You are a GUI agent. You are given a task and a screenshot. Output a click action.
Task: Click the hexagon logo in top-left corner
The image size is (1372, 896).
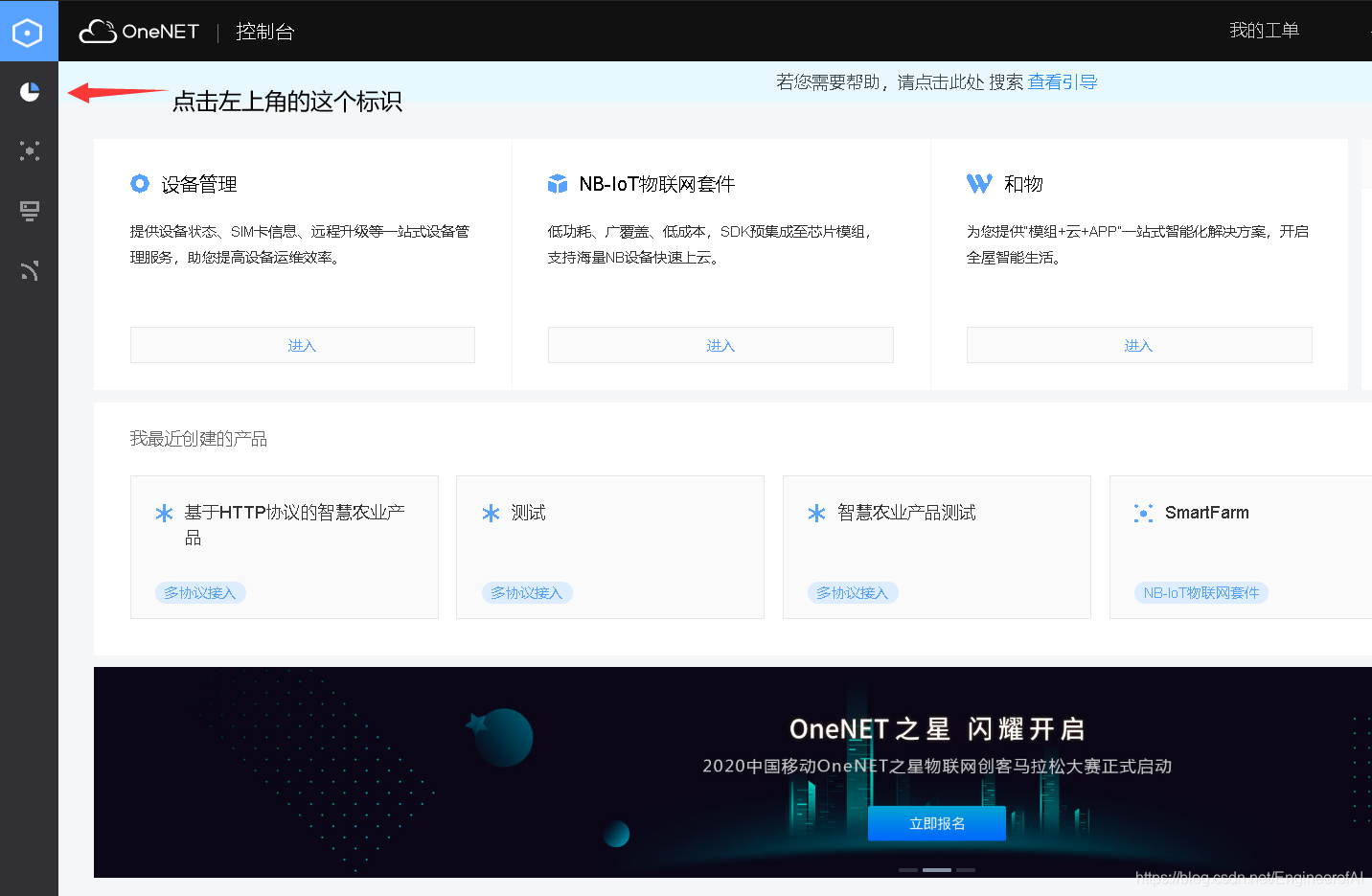pyautogui.click(x=29, y=31)
